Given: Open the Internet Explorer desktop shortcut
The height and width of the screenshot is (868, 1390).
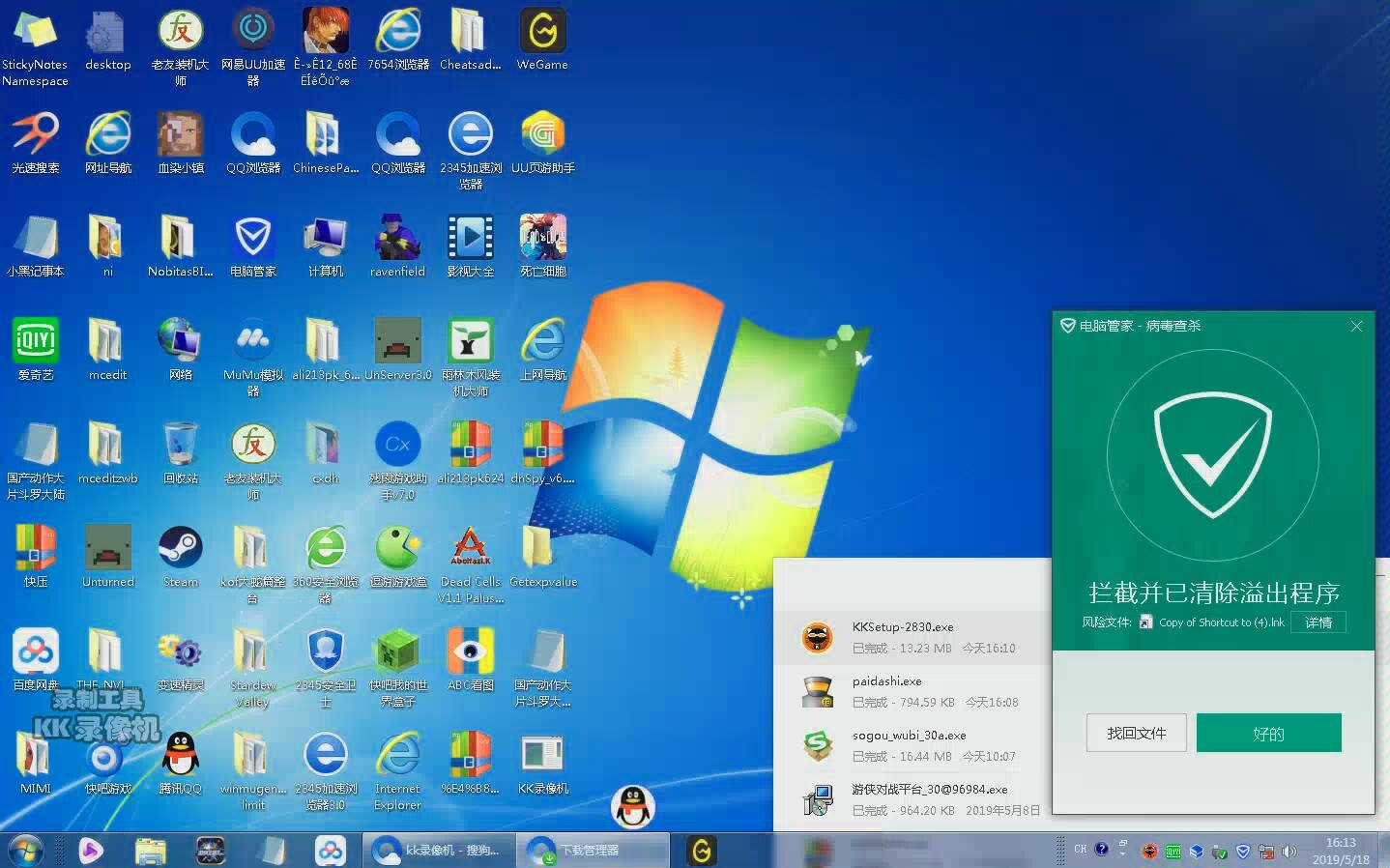Looking at the screenshot, I should click(398, 769).
